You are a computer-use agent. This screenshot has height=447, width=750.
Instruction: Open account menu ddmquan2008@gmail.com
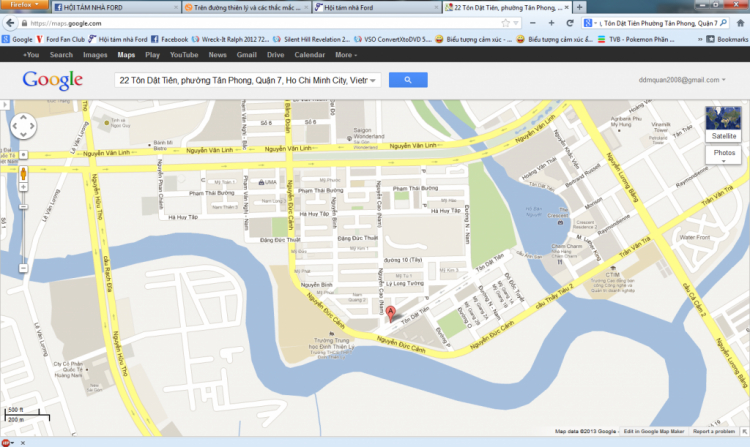coord(682,80)
